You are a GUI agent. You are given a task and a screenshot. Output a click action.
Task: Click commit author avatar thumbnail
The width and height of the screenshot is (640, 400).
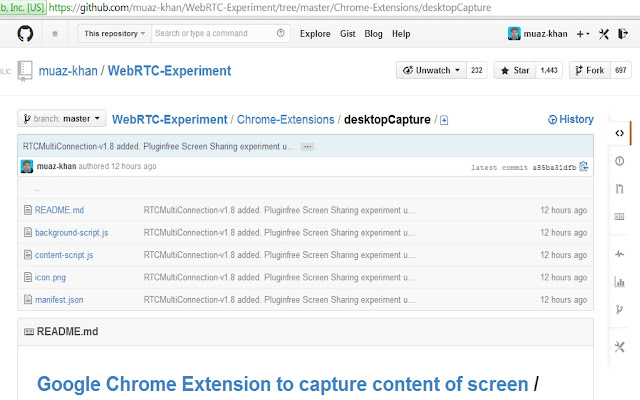point(27,167)
